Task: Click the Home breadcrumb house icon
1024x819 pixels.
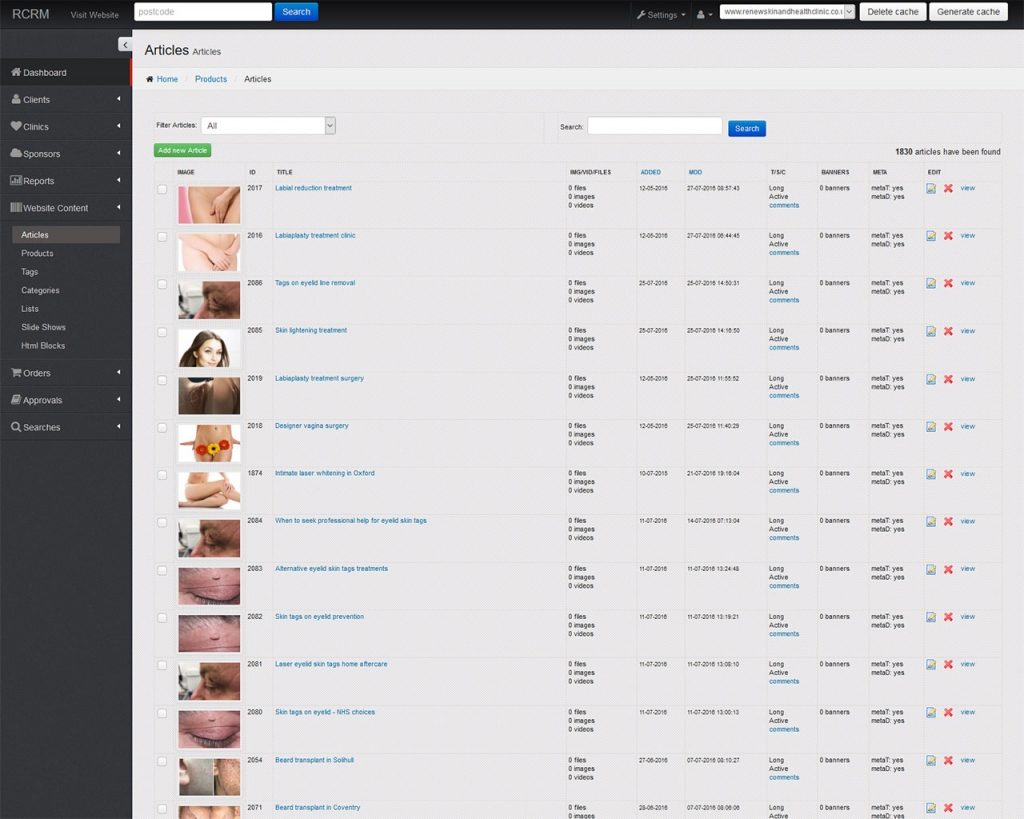Action: coord(150,79)
